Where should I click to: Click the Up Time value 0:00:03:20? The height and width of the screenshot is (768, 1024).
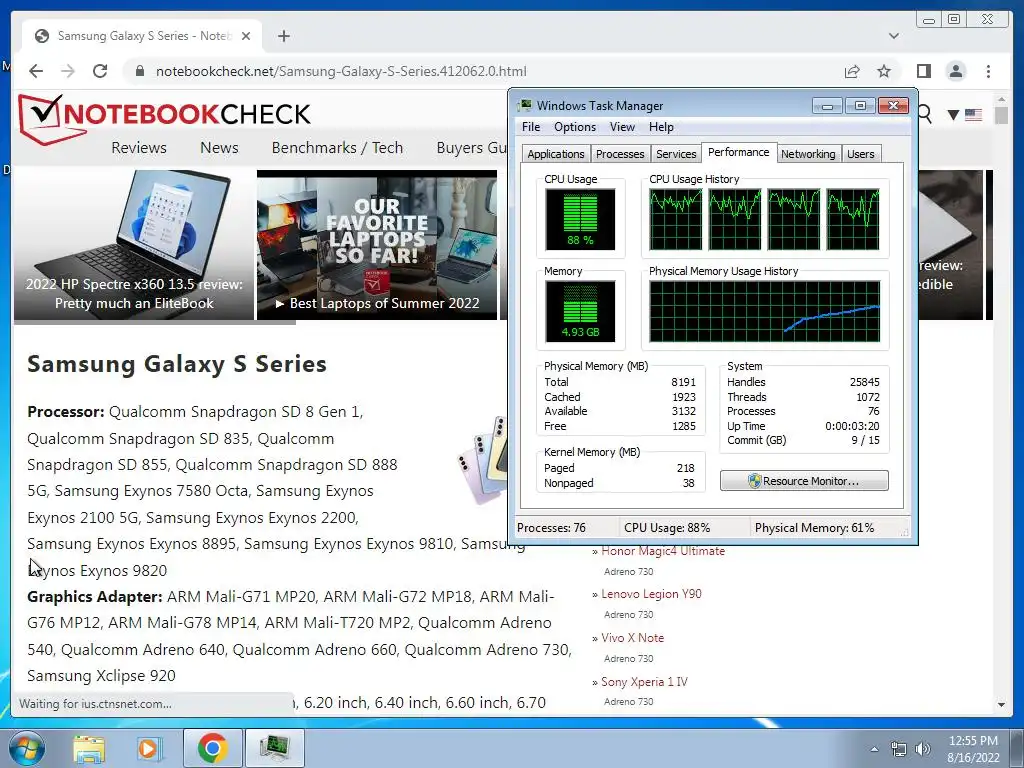[852, 426]
